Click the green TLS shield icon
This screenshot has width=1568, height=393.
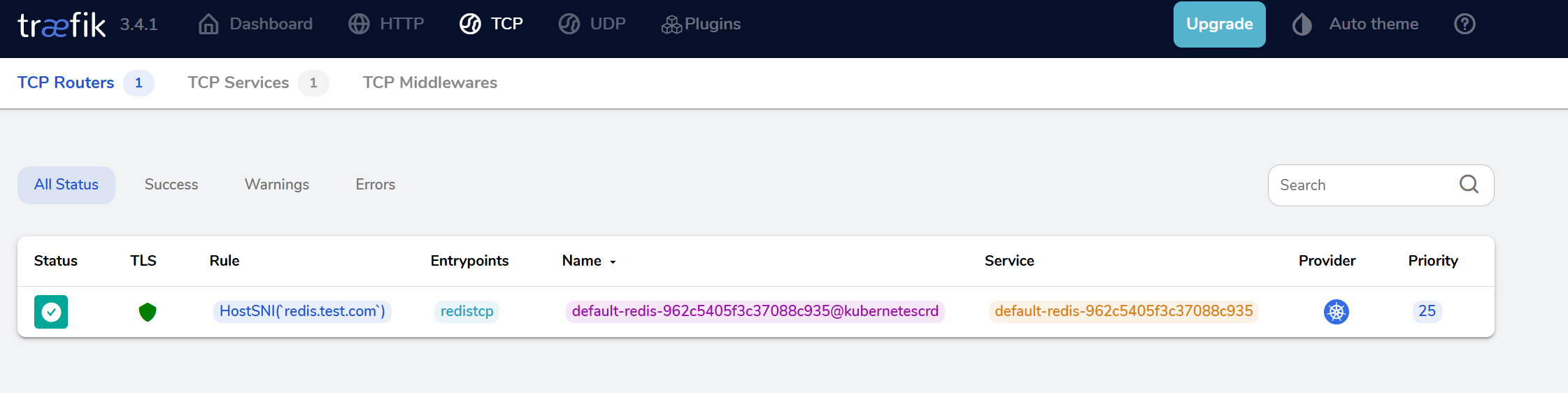(x=148, y=312)
